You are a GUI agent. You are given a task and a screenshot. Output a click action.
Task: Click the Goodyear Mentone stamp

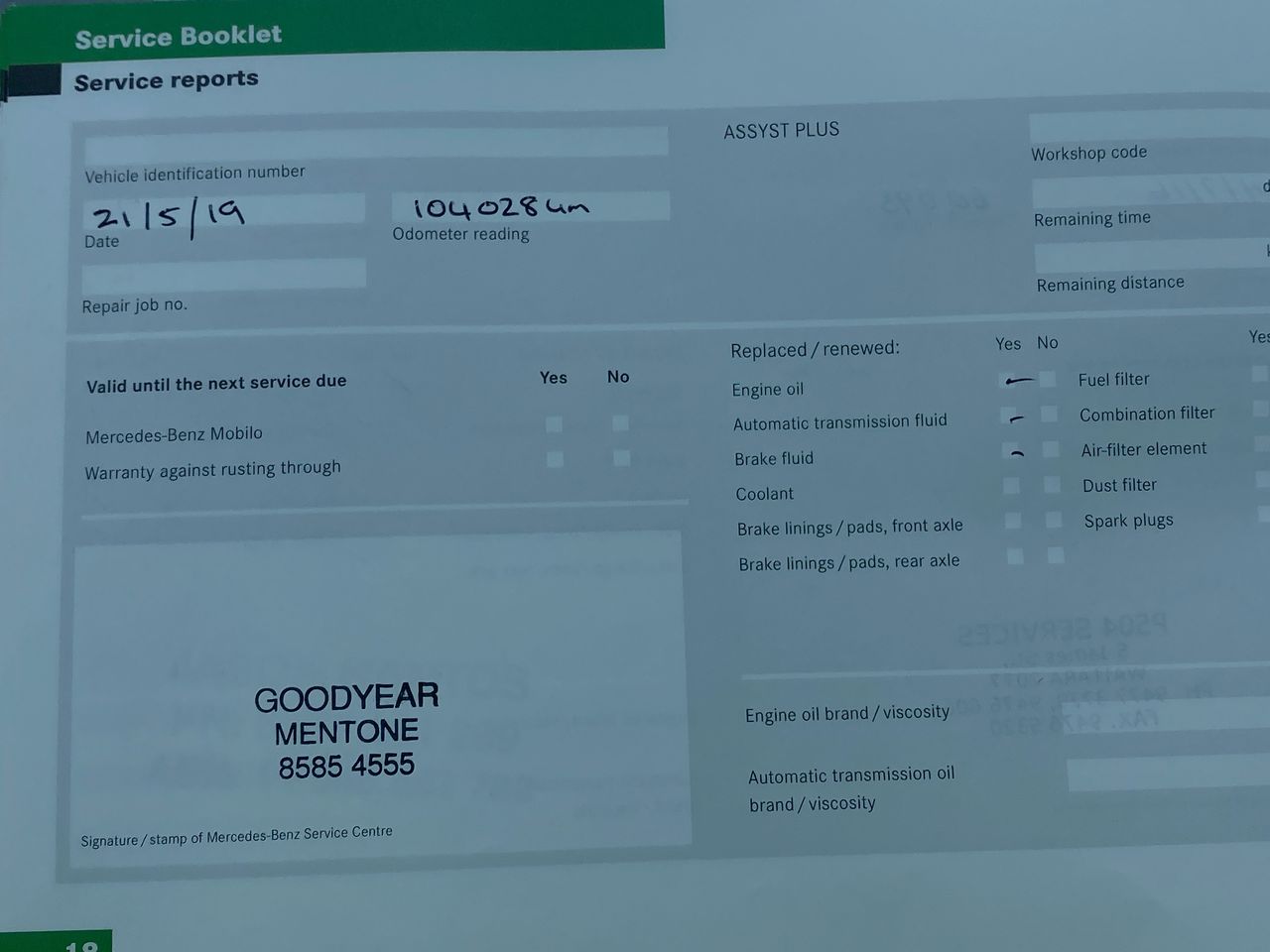[346, 732]
